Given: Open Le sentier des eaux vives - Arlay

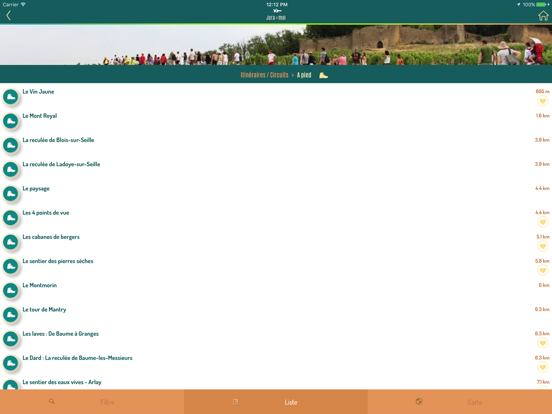Looking at the screenshot, I should [276, 383].
